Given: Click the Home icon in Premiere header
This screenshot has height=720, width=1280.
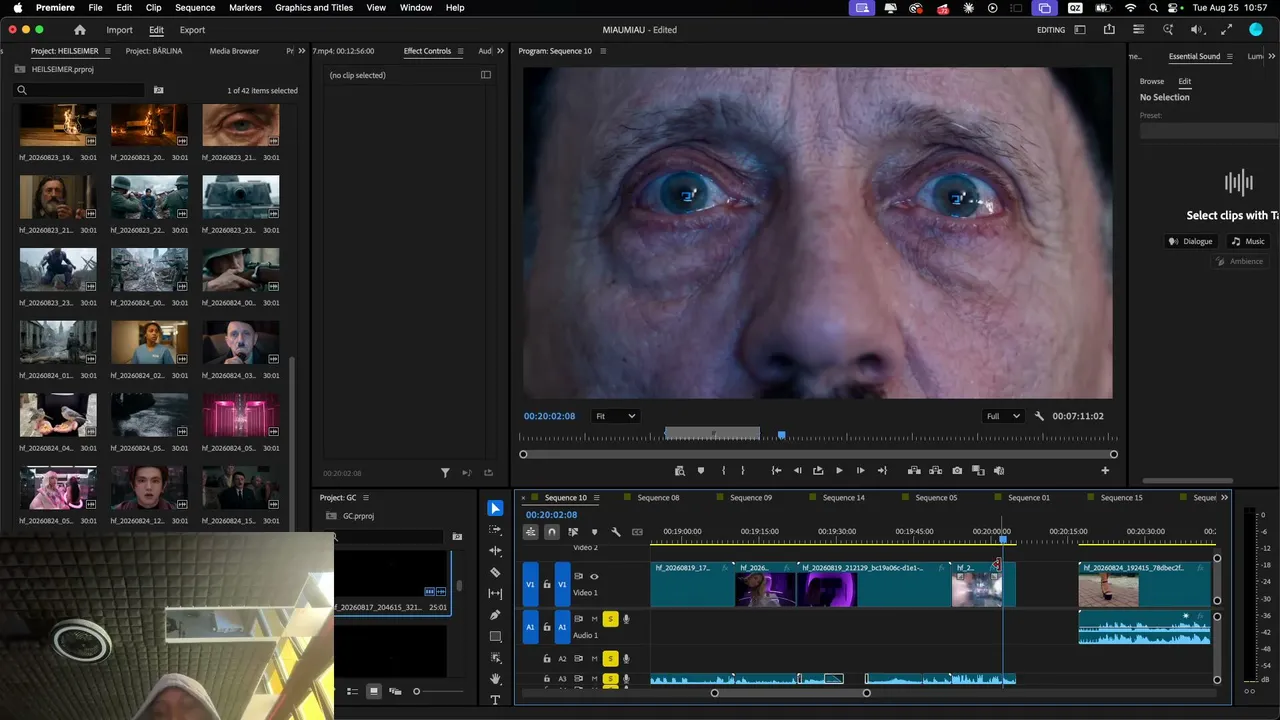Looking at the screenshot, I should point(80,30).
